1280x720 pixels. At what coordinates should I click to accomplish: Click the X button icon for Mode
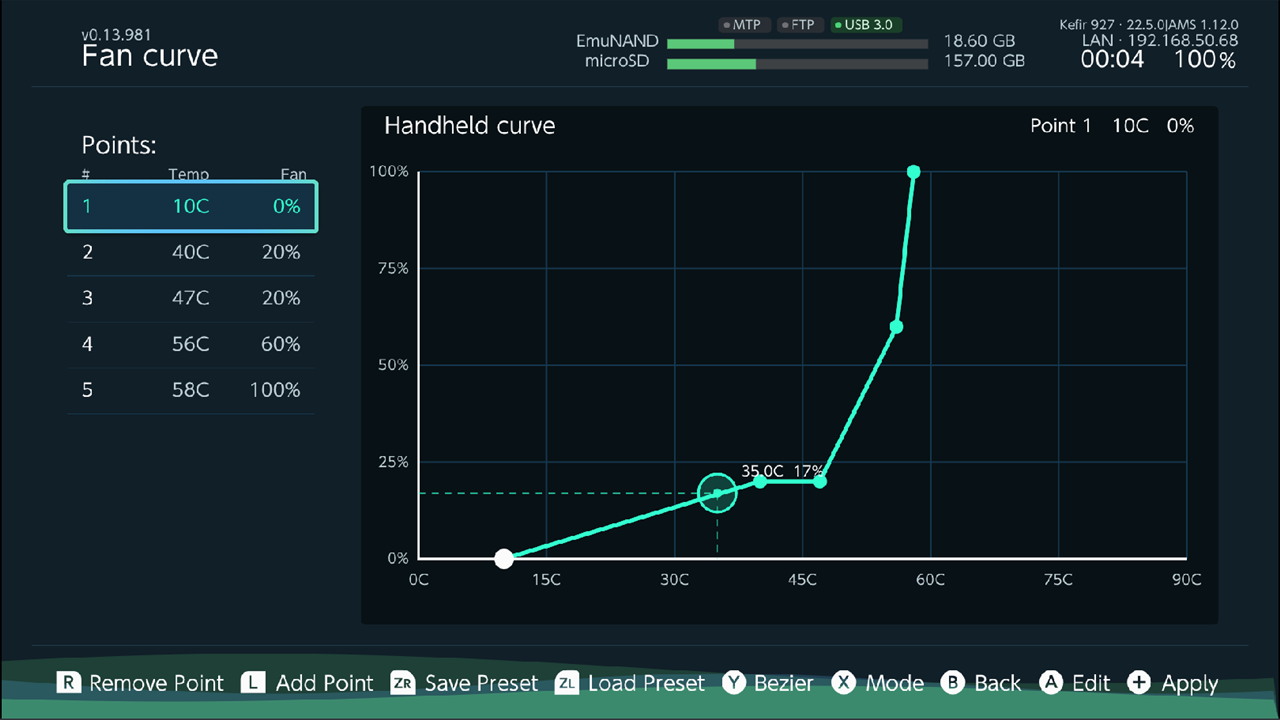pyautogui.click(x=845, y=683)
